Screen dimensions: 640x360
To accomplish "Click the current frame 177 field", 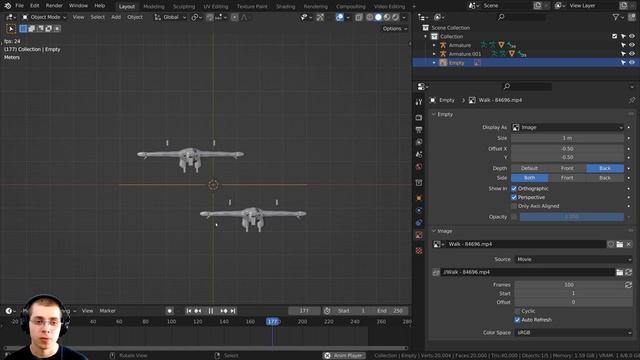I will click(304, 311).
